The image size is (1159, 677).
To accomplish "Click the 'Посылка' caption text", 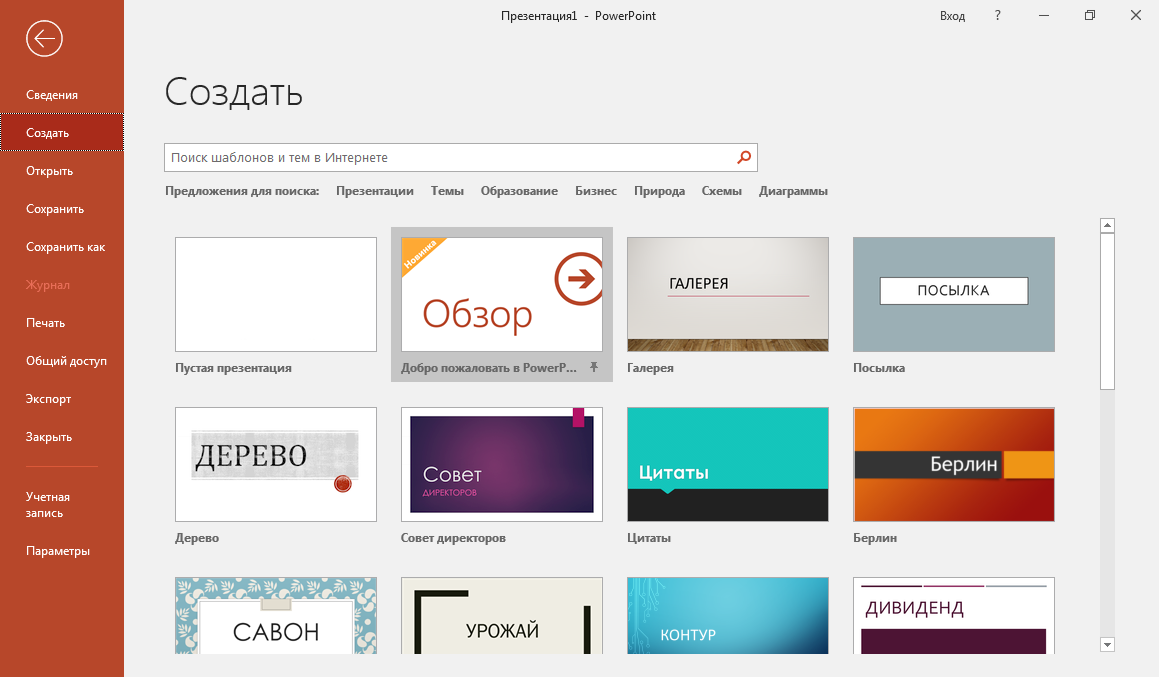I will click(x=879, y=368).
